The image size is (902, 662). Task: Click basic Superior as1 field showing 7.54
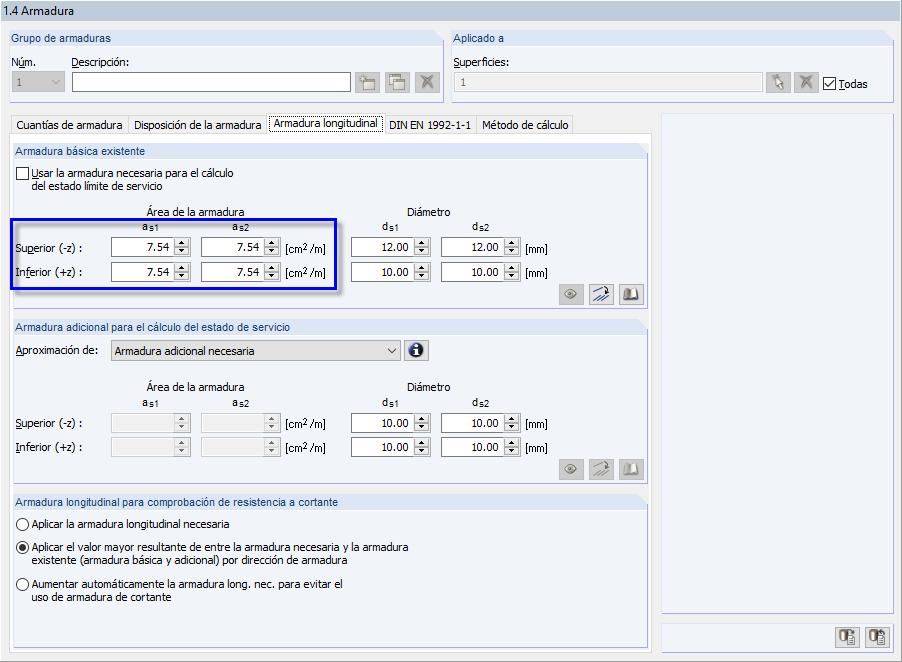tap(143, 247)
